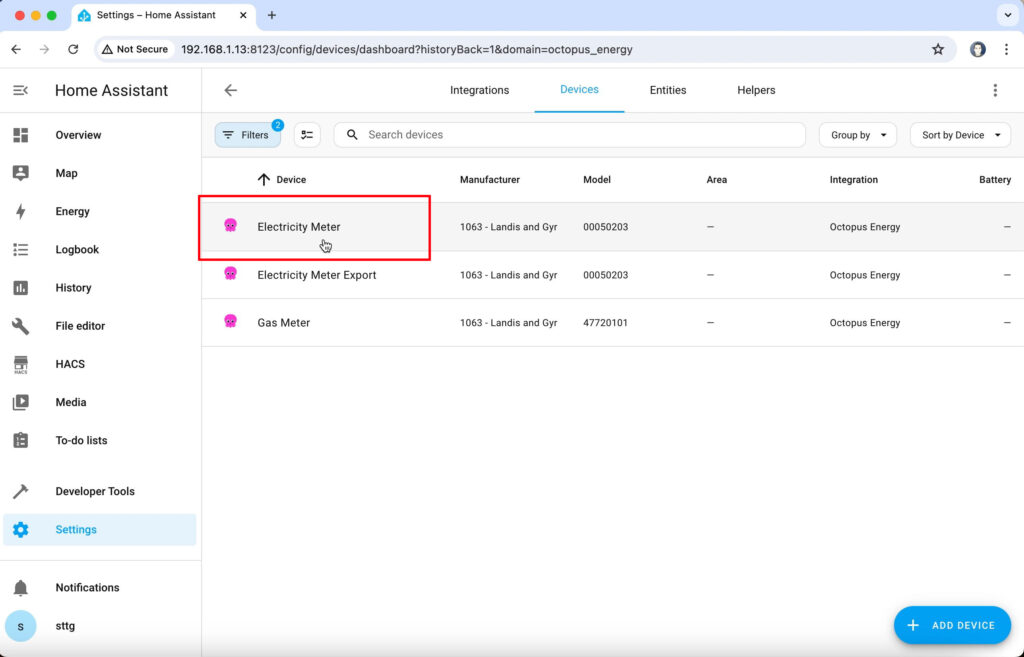The image size is (1024, 657).
Task: Open the three-dot overflow menu in Settings header
Action: [x=995, y=90]
